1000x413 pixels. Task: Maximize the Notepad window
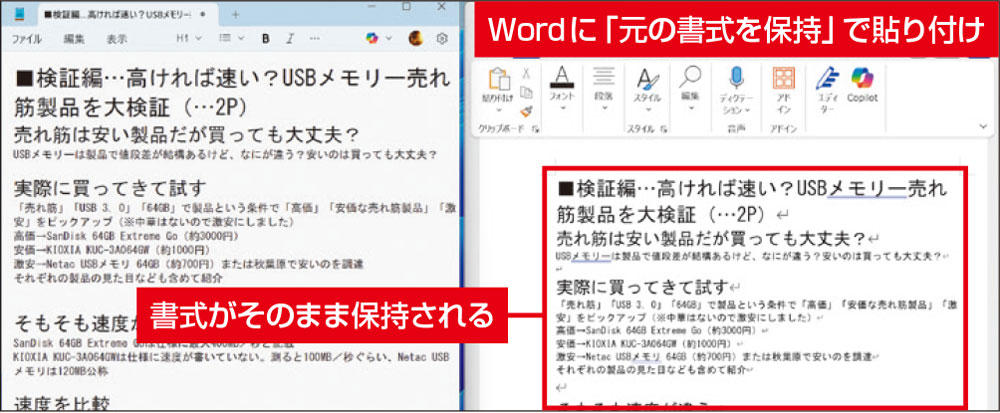(406, 6)
